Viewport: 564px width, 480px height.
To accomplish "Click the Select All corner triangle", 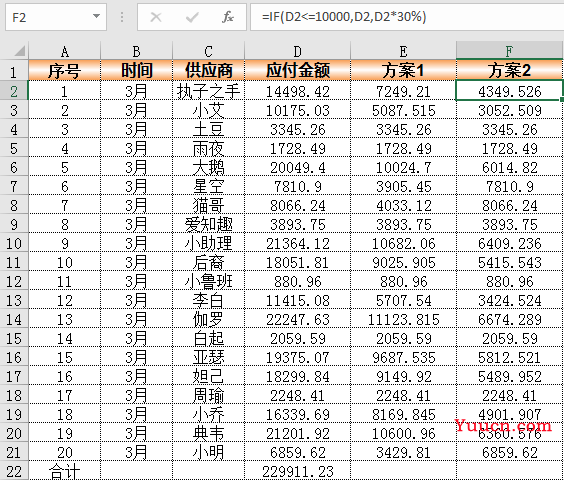I will tap(19, 51).
